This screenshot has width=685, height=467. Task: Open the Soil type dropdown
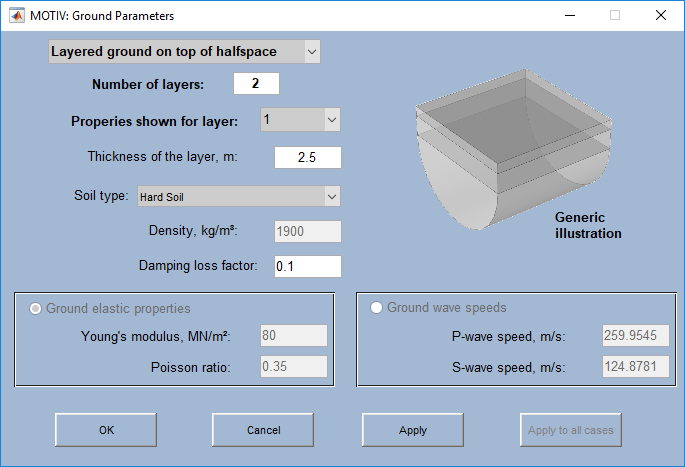238,196
